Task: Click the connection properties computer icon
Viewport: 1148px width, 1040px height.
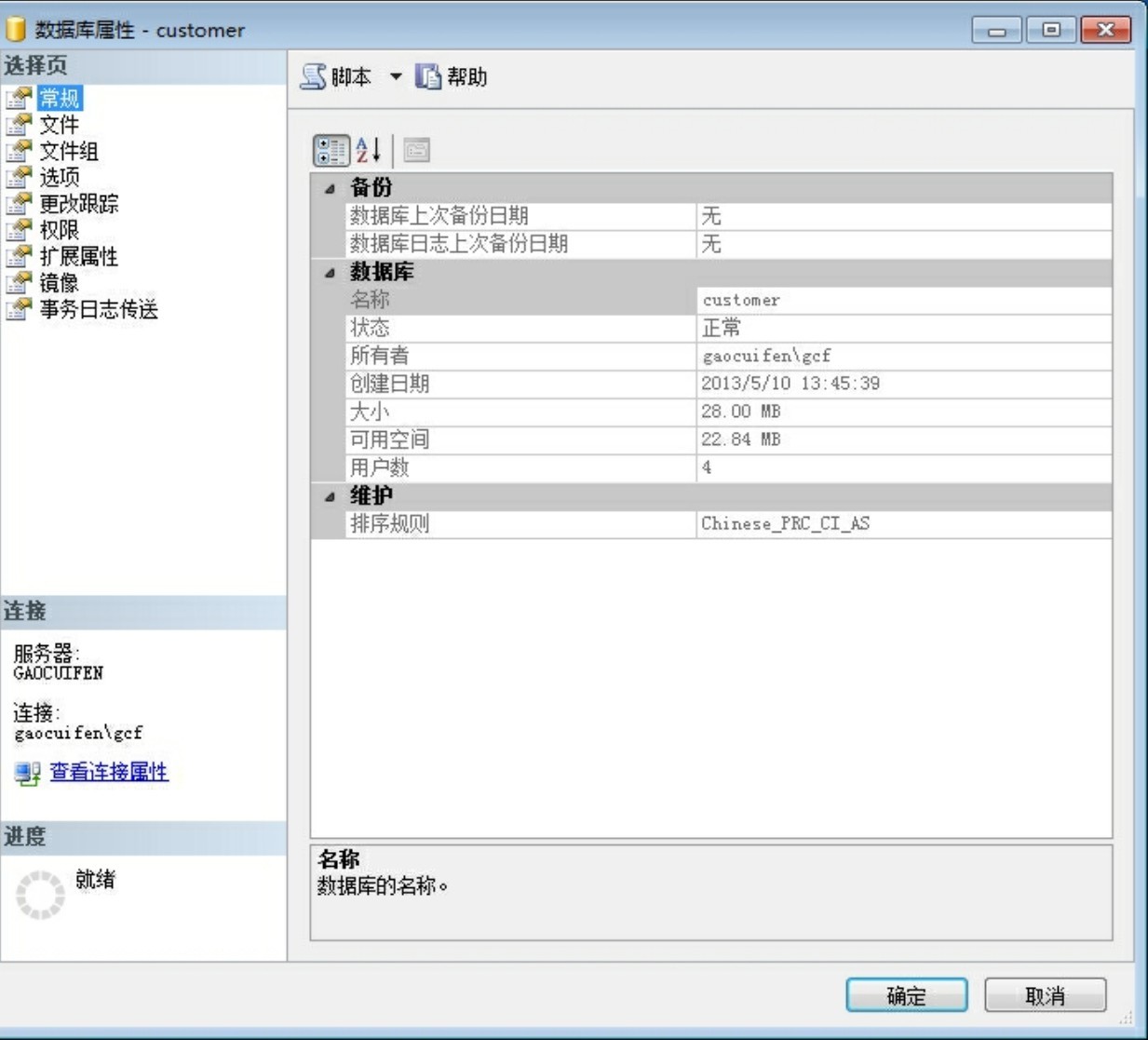Action: click(x=27, y=773)
